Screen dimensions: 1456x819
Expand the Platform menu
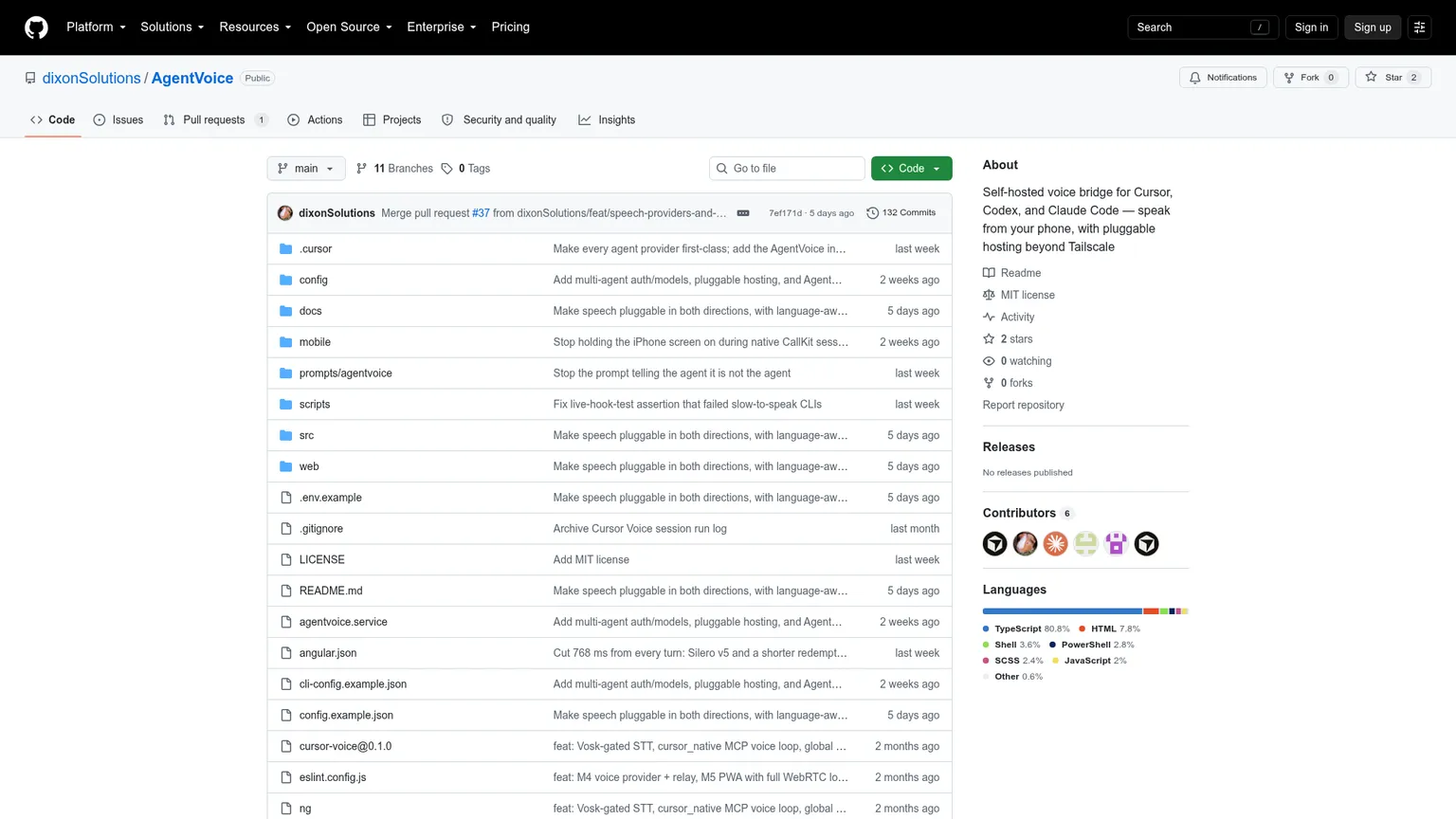tap(96, 27)
